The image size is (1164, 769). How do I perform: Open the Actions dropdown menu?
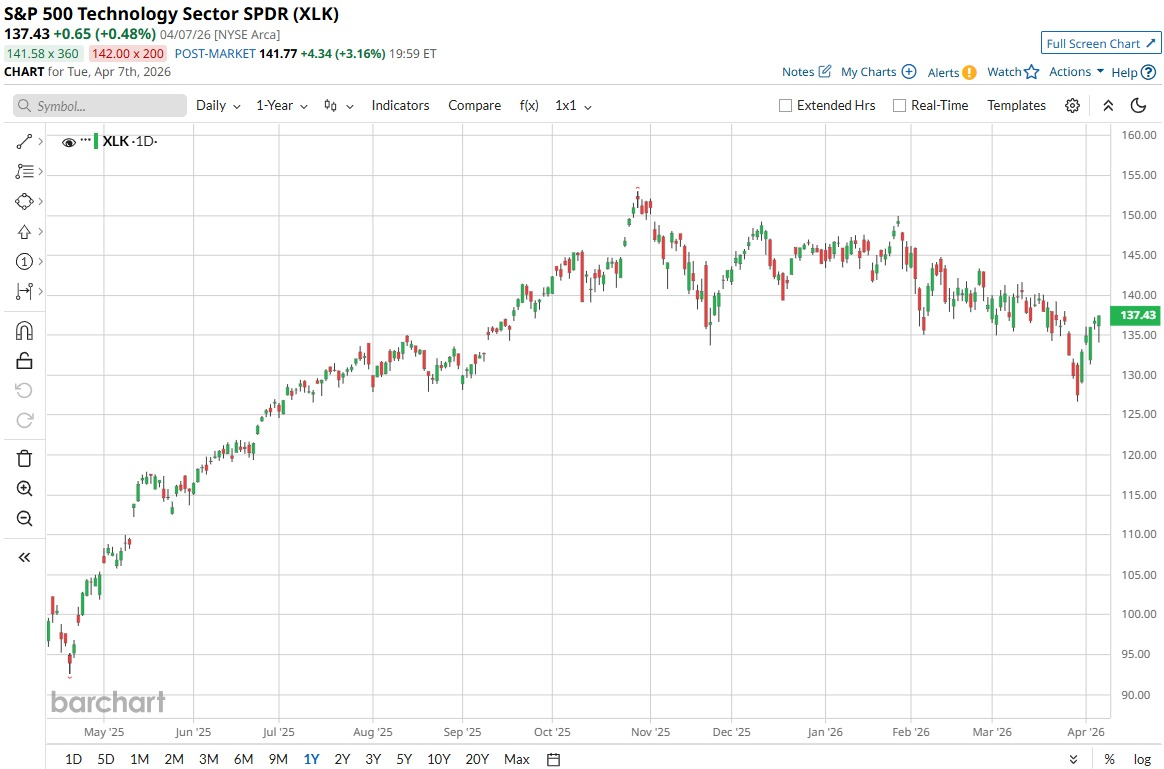pyautogui.click(x=1076, y=72)
